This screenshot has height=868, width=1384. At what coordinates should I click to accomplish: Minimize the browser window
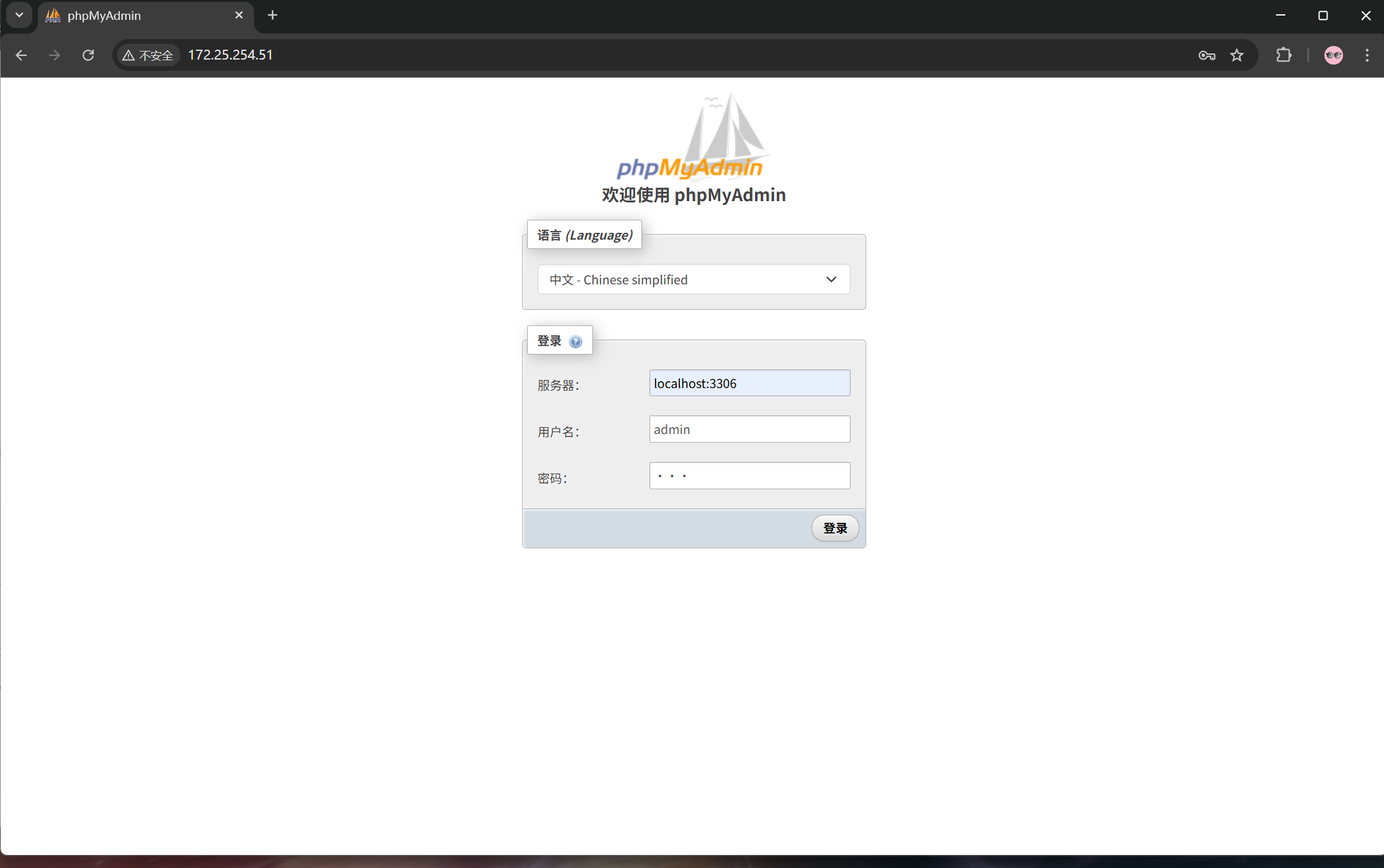pyautogui.click(x=1280, y=15)
